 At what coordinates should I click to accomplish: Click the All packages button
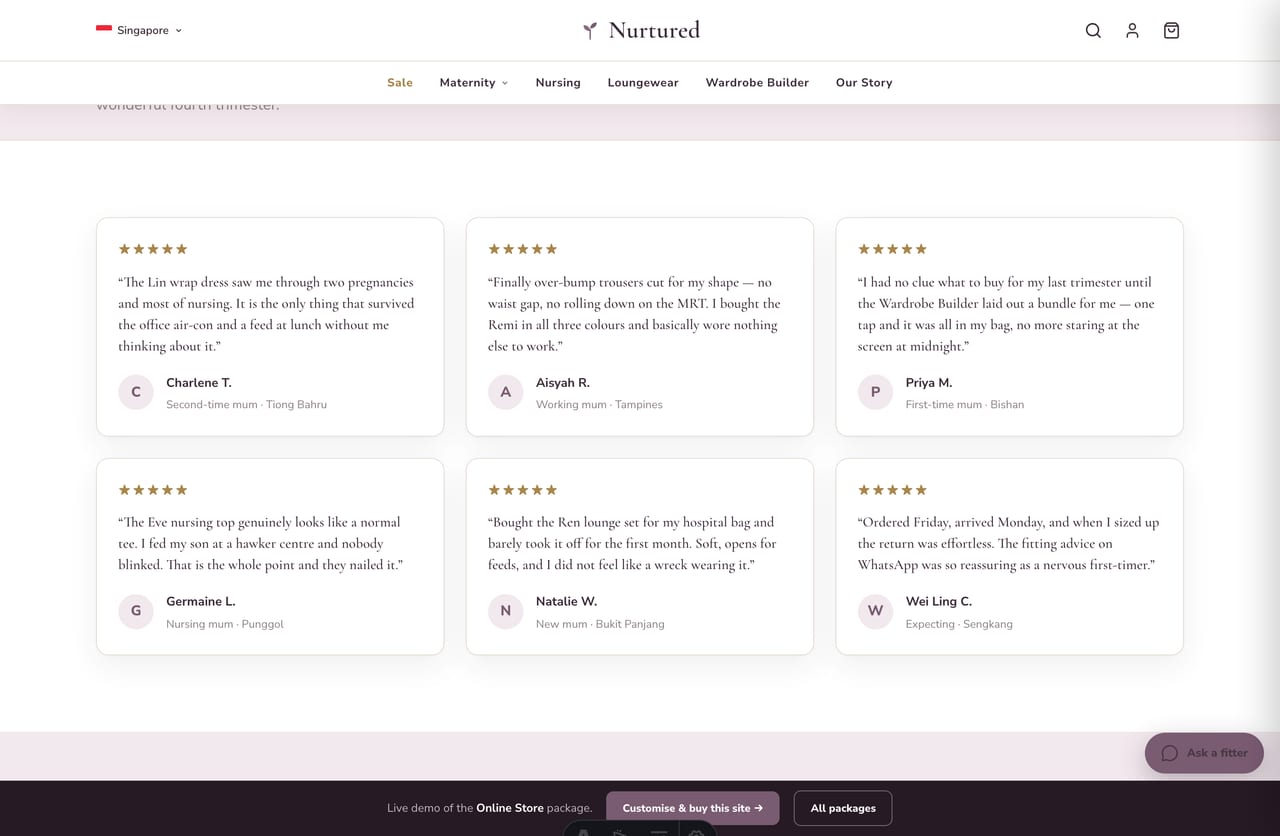click(x=843, y=808)
